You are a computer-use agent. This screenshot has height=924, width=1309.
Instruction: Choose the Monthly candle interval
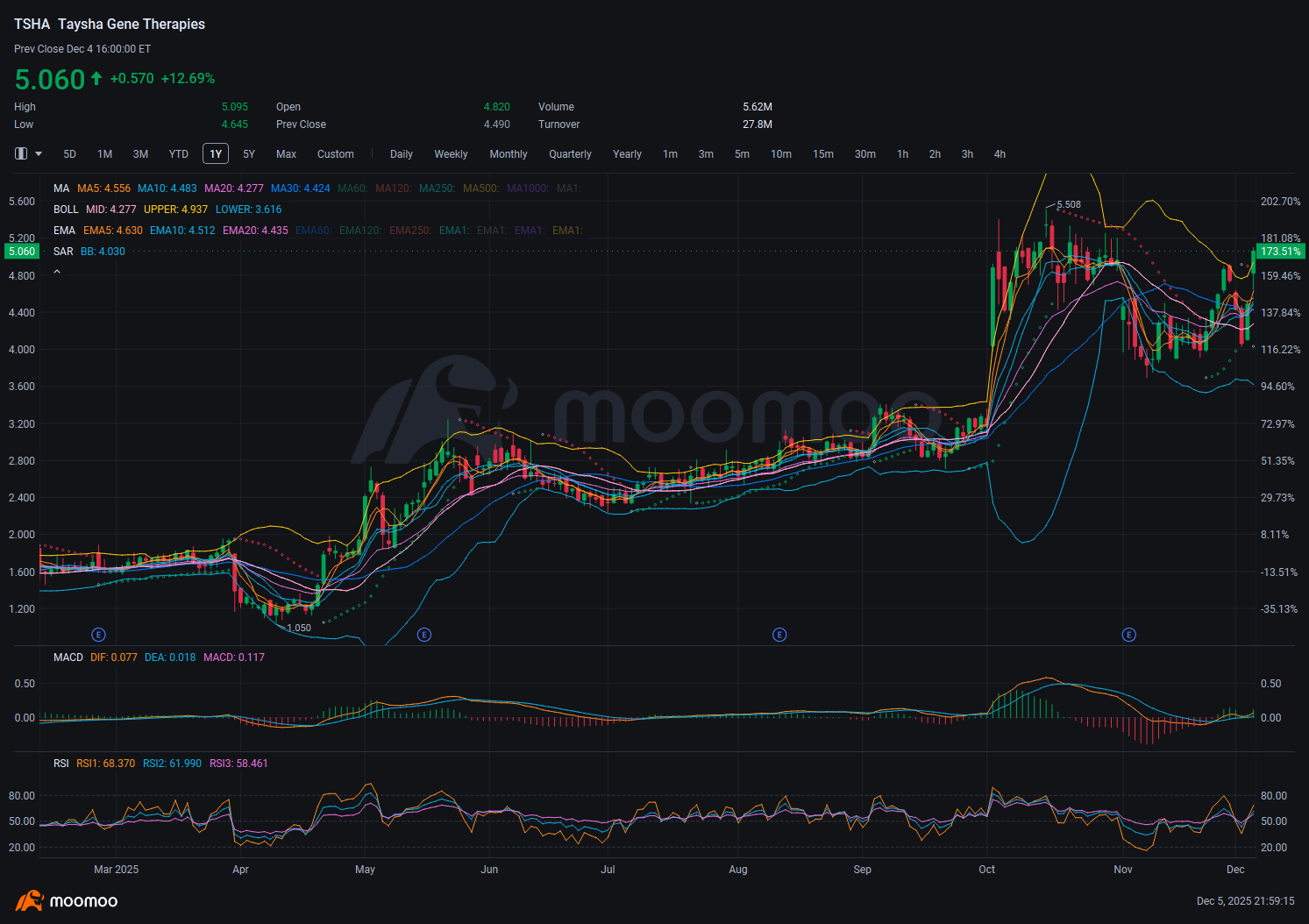coord(509,154)
